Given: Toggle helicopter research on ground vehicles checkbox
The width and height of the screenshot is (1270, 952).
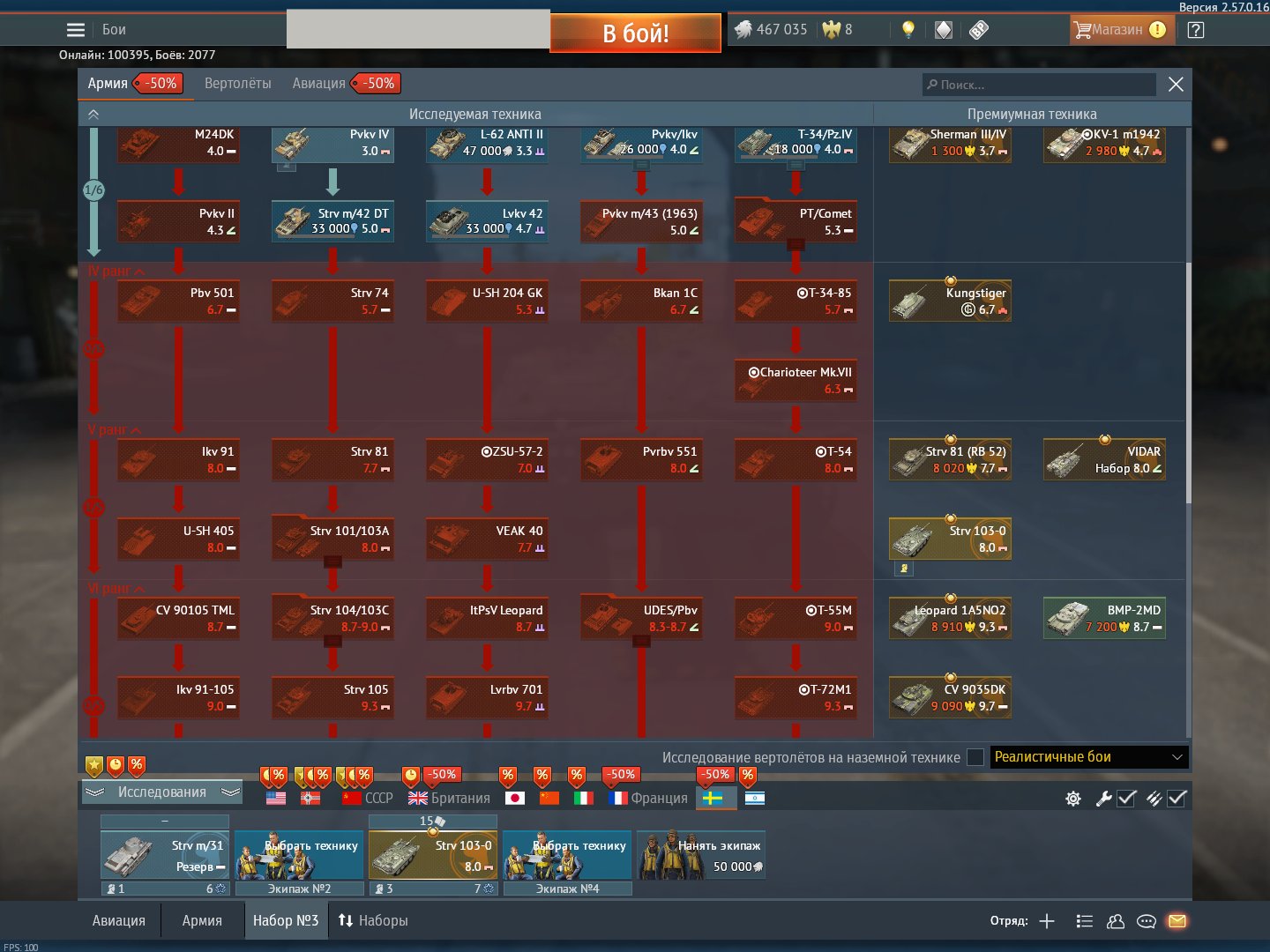Looking at the screenshot, I should pos(975,757).
